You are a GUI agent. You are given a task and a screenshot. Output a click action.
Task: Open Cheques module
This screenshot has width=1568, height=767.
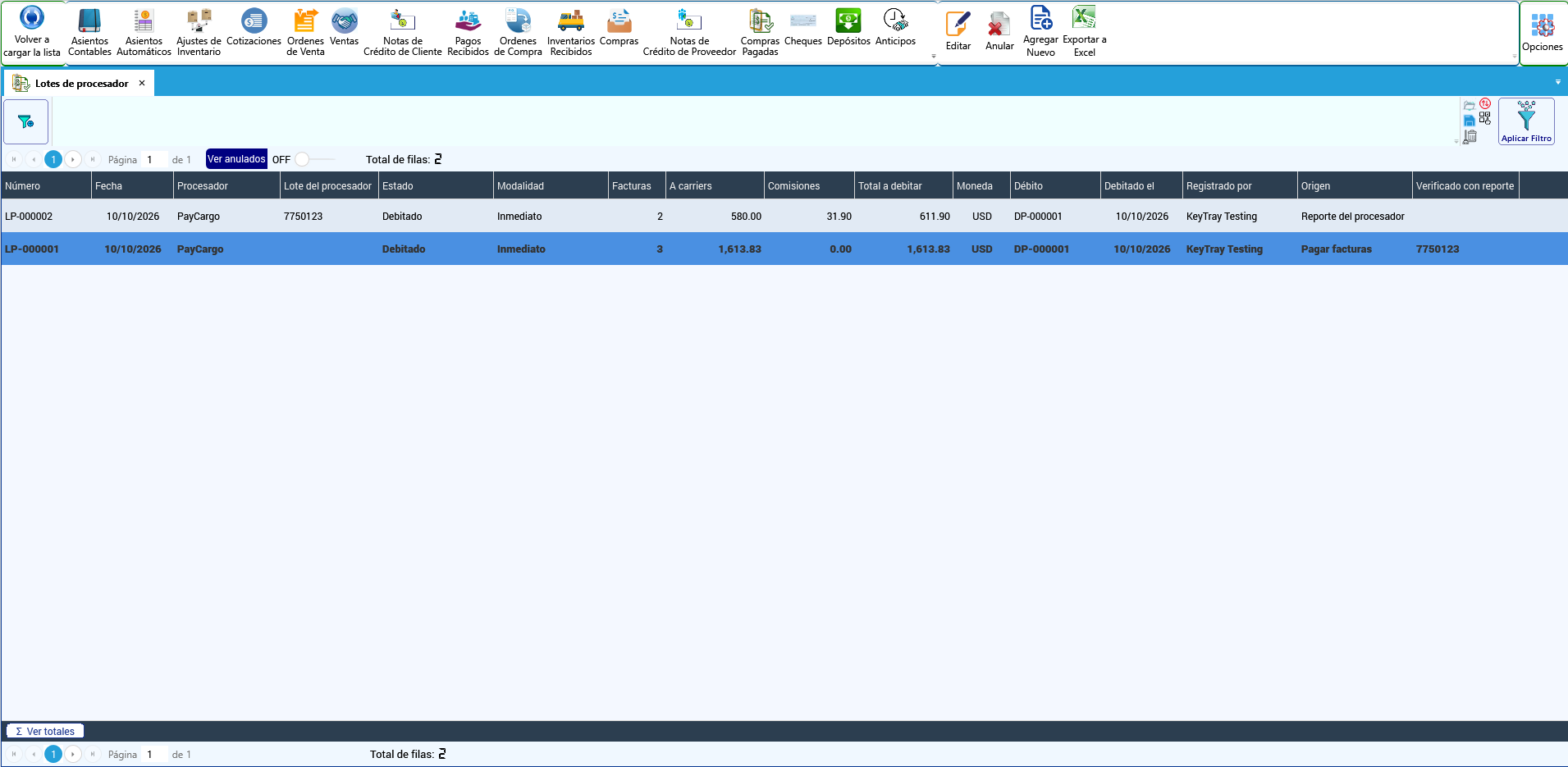(802, 28)
